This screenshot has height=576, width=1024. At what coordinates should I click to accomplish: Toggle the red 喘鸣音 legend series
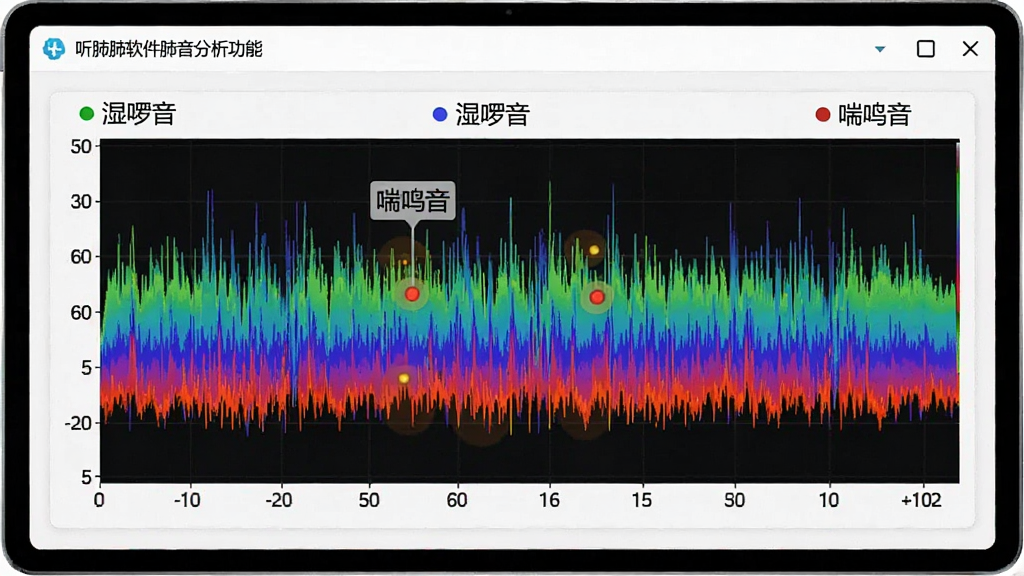(863, 114)
